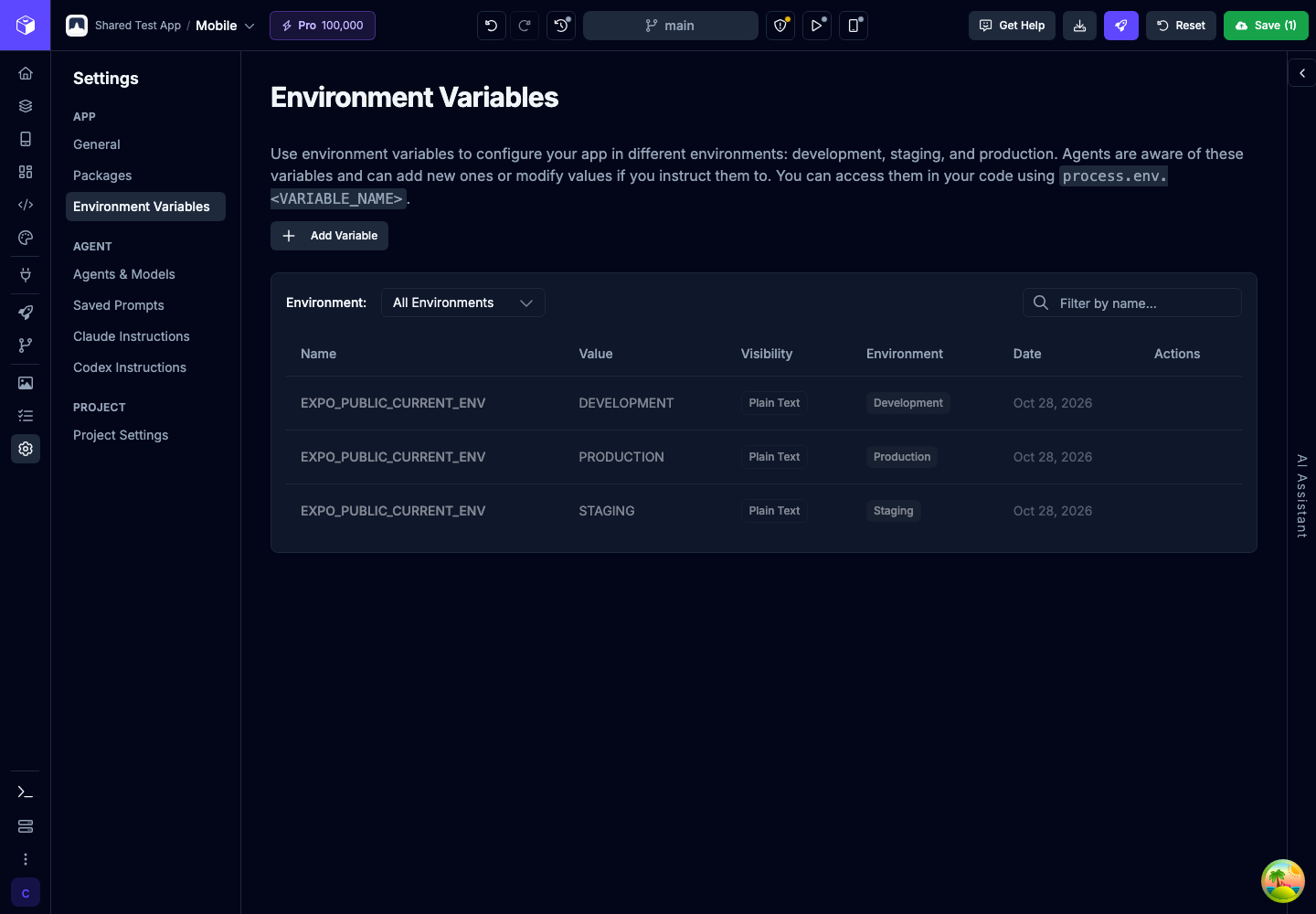Screen dimensions: 1316x914
Task: Open the All Environments dropdown
Action: [463, 303]
